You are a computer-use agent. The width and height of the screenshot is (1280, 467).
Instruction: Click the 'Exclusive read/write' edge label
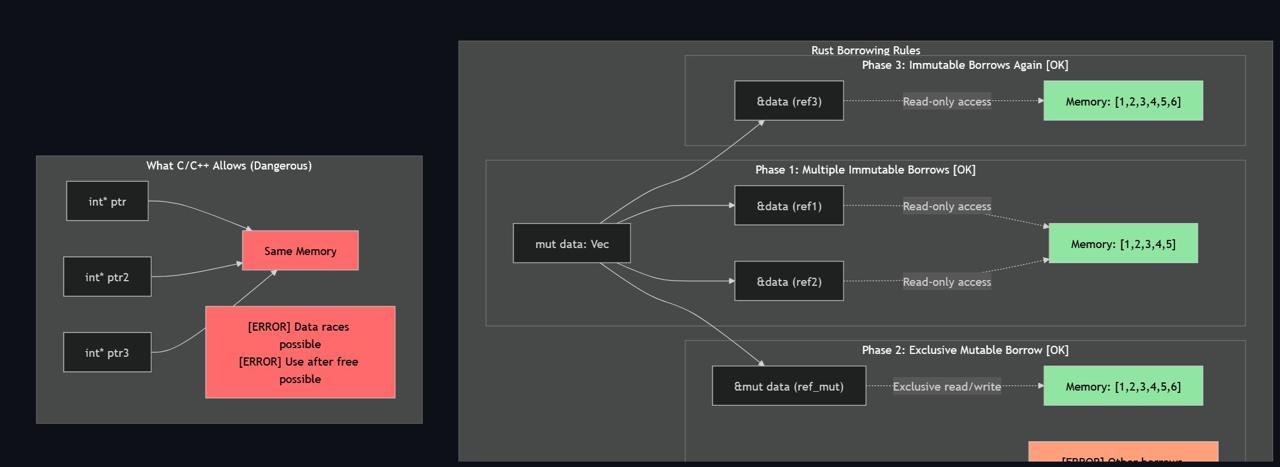point(947,386)
